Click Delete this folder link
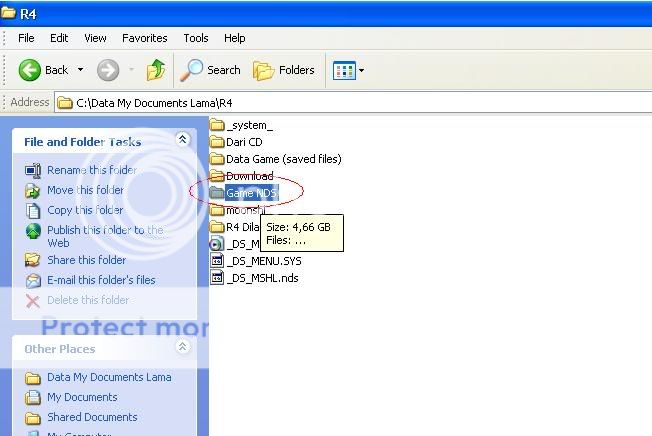This screenshot has height=436, width=652. (88, 300)
